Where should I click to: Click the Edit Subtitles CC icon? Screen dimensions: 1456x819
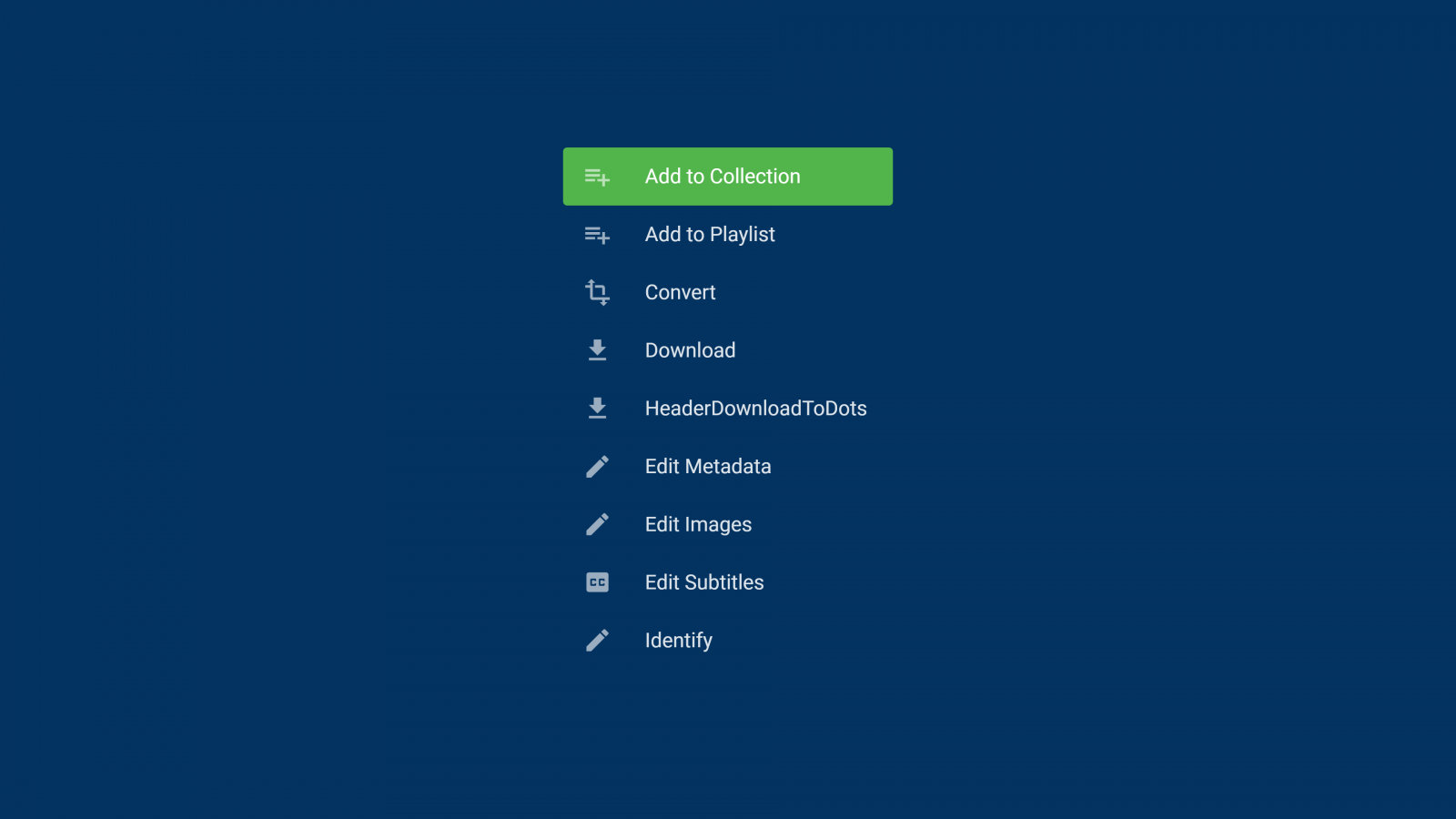coord(597,582)
